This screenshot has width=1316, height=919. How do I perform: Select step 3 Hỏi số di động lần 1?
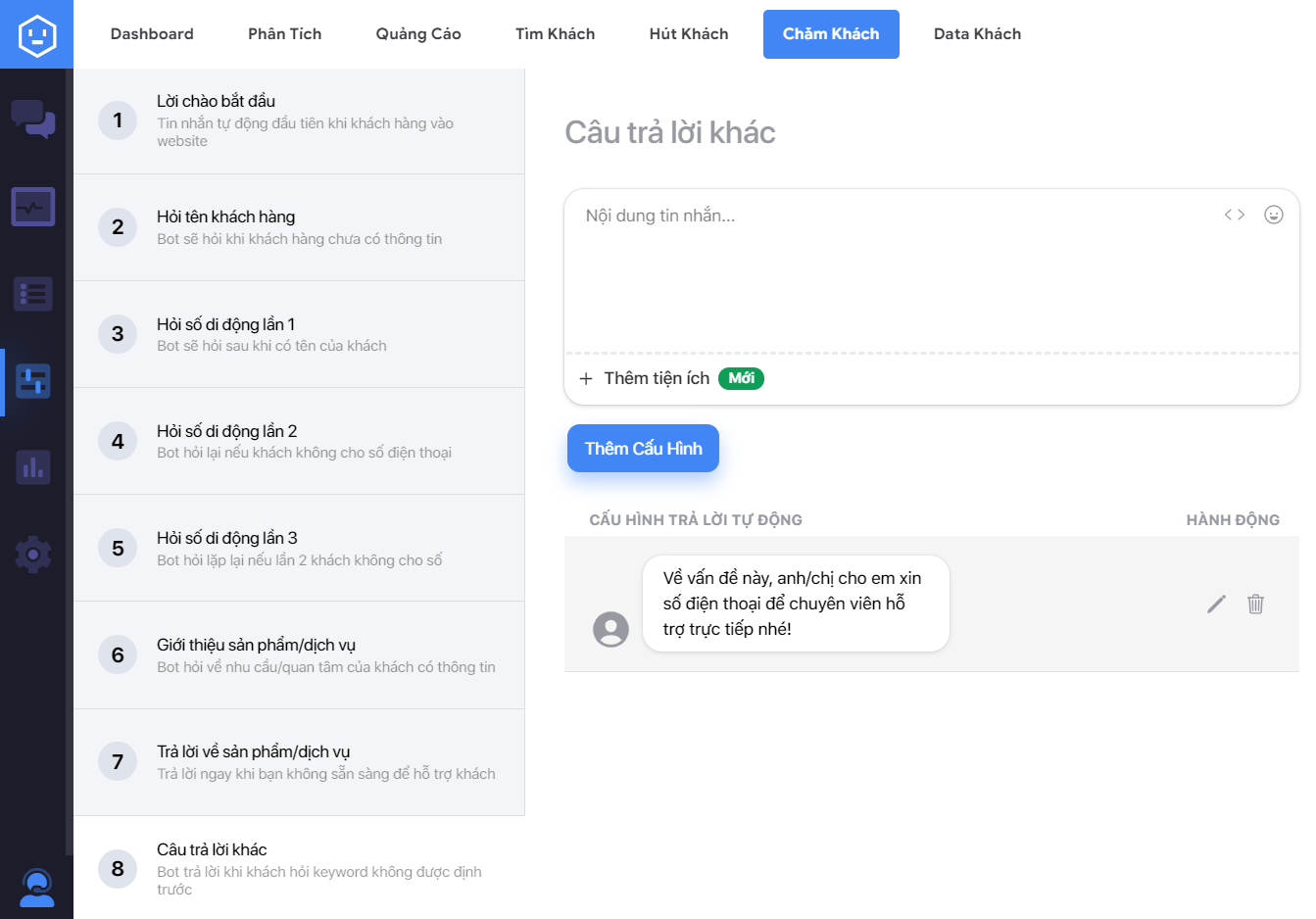click(x=299, y=334)
